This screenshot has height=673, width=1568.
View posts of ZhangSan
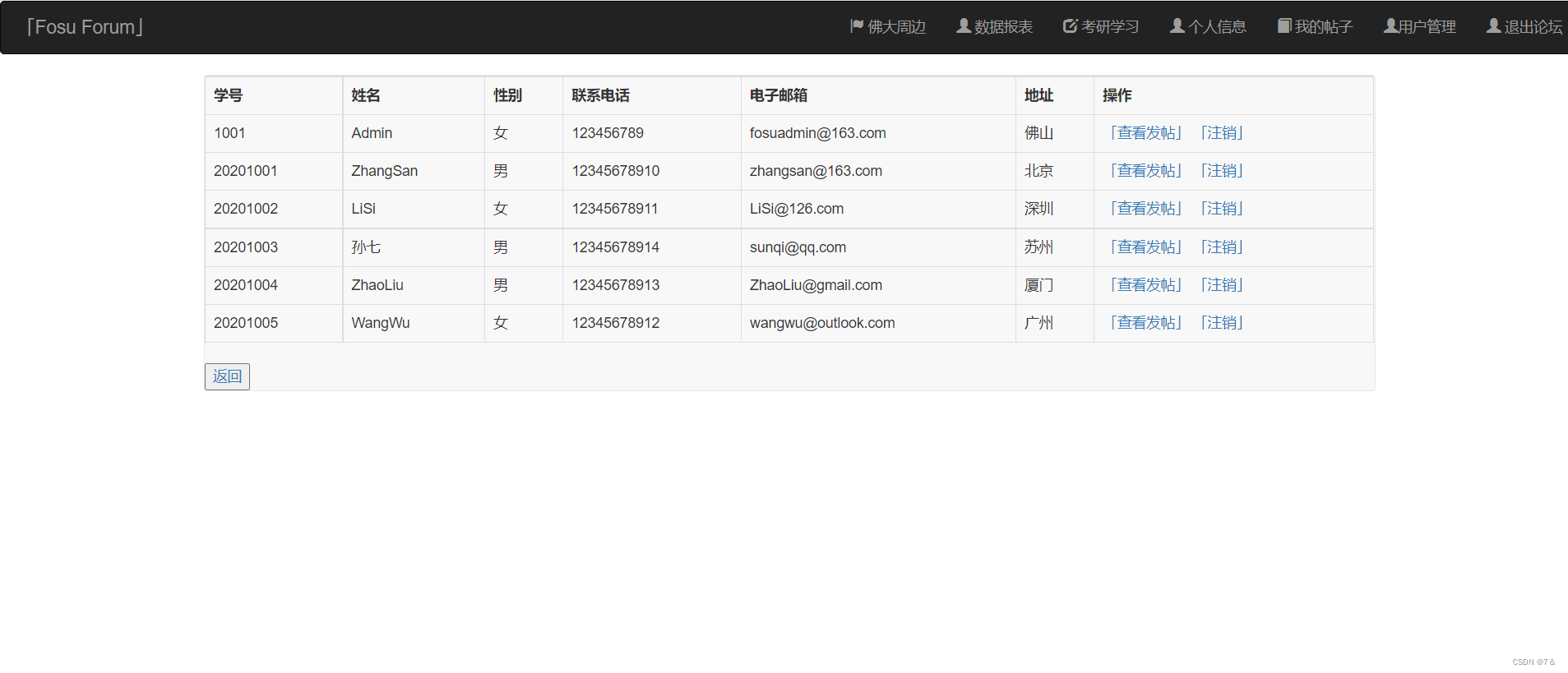pyautogui.click(x=1146, y=171)
